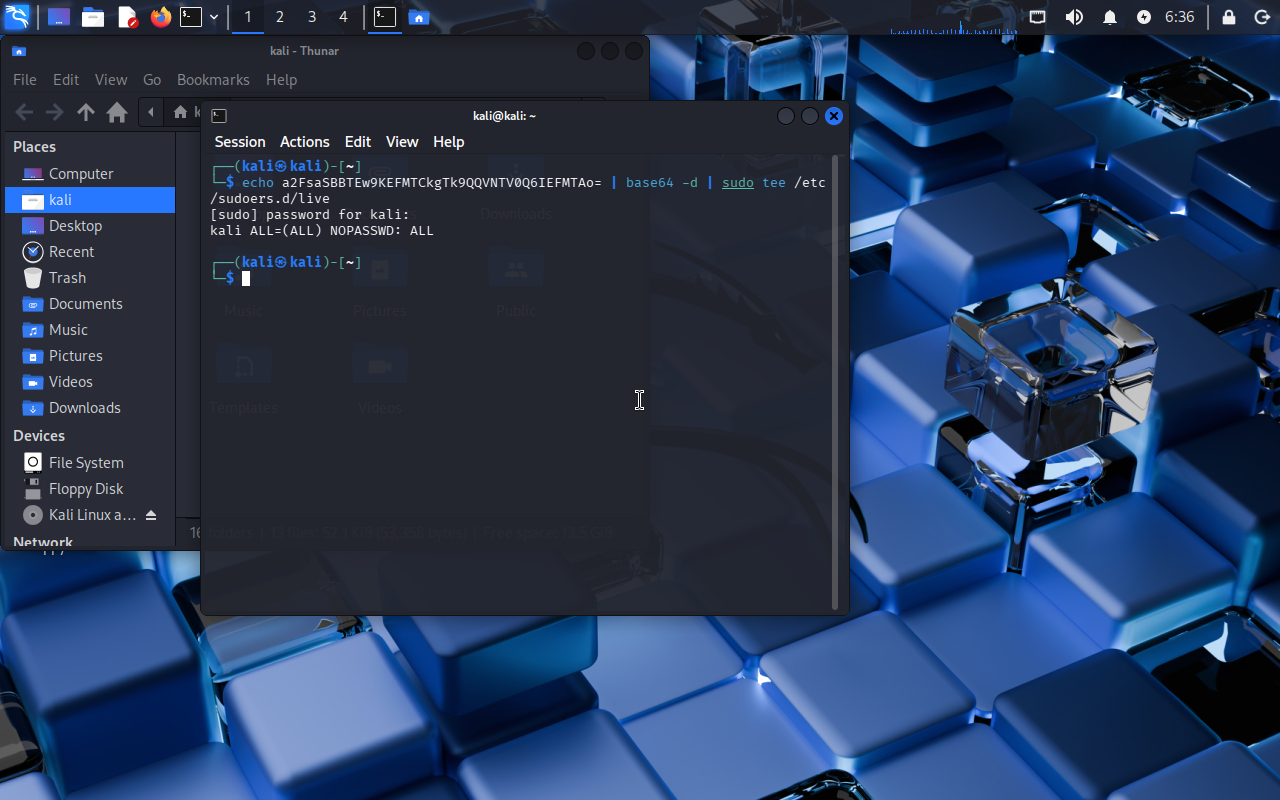Viewport: 1280px width, 800px height.
Task: Click the power manager icon
Action: click(x=1144, y=17)
